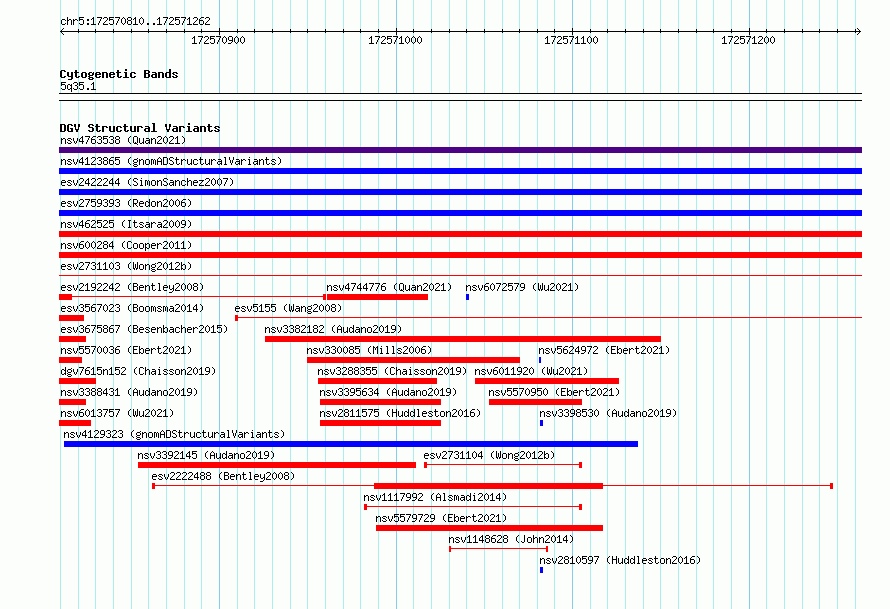
Task: Select the nsv3288355 (Chaisson2019) label
Action: click(392, 371)
